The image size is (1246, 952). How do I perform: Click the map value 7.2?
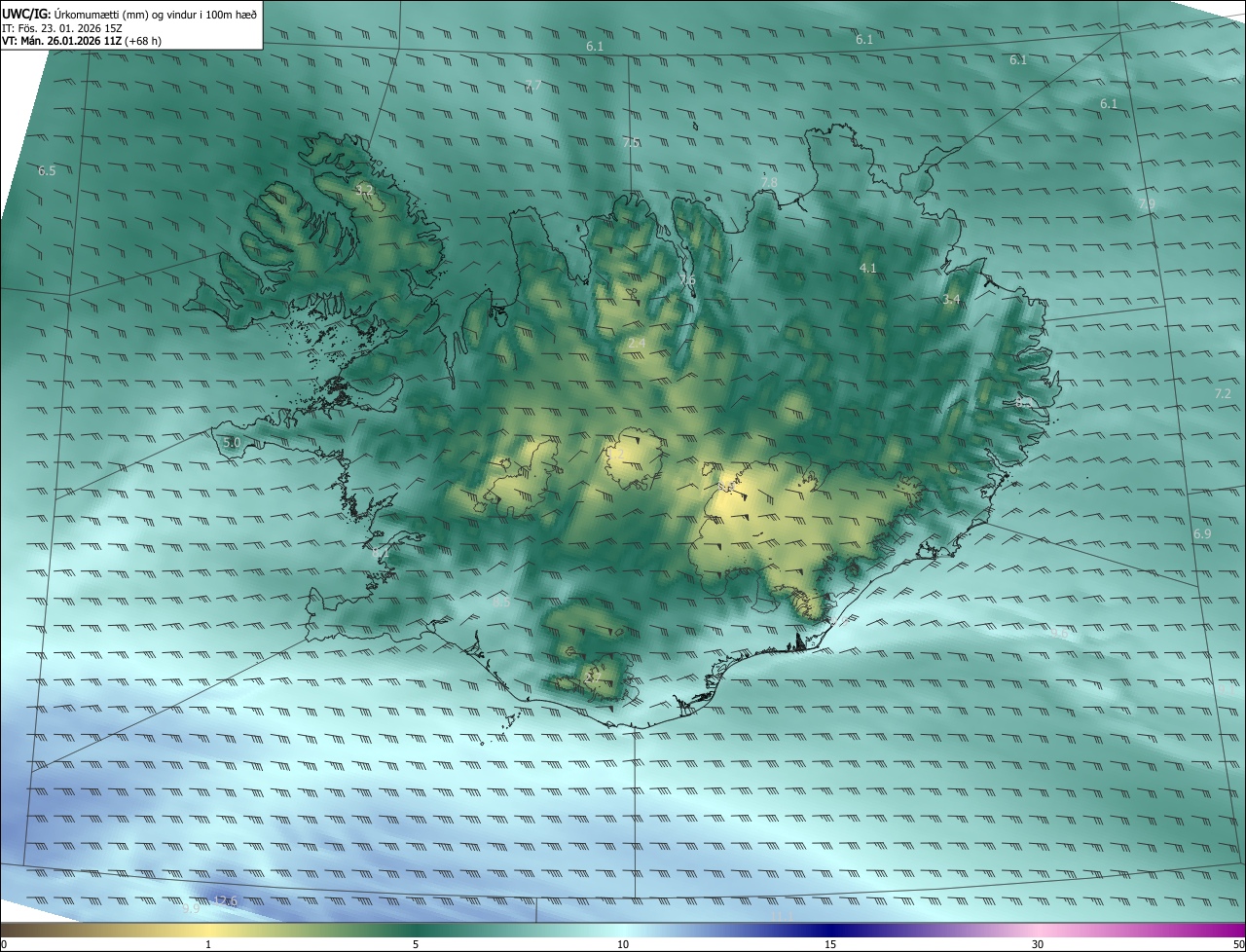point(1223,394)
